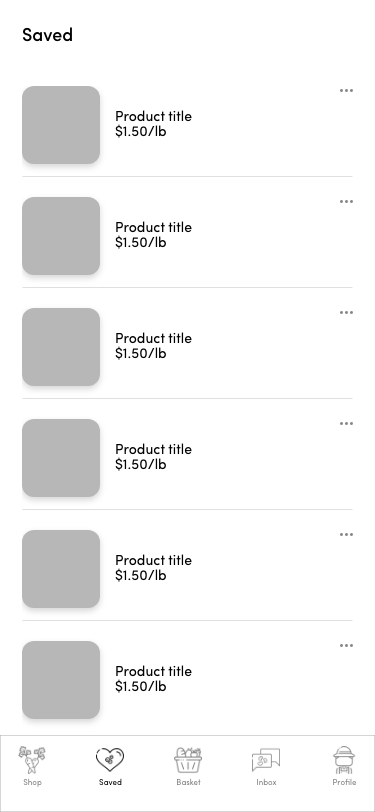
Task: Click the Inbox label in navigation bar
Action: [x=266, y=782]
